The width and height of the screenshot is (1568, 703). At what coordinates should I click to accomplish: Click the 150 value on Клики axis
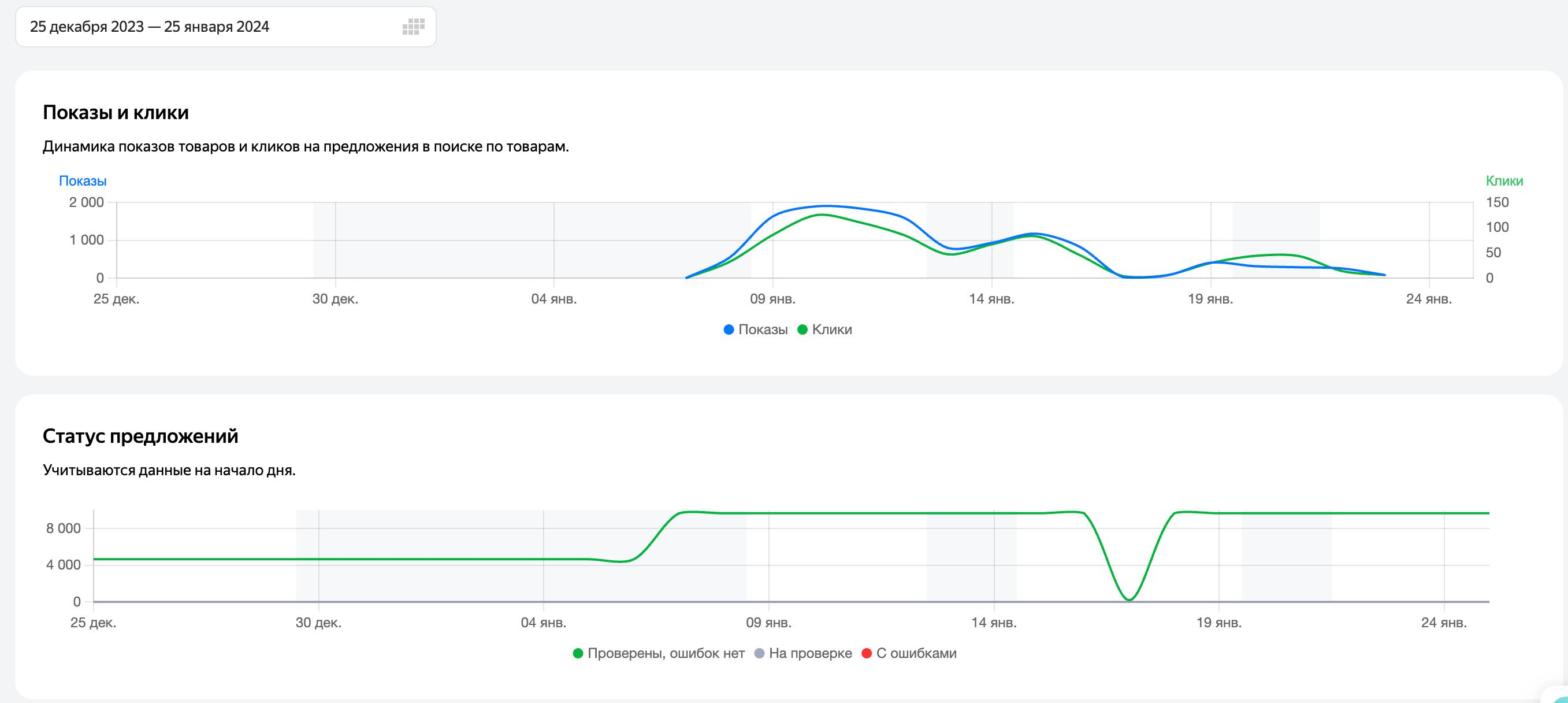point(1498,202)
